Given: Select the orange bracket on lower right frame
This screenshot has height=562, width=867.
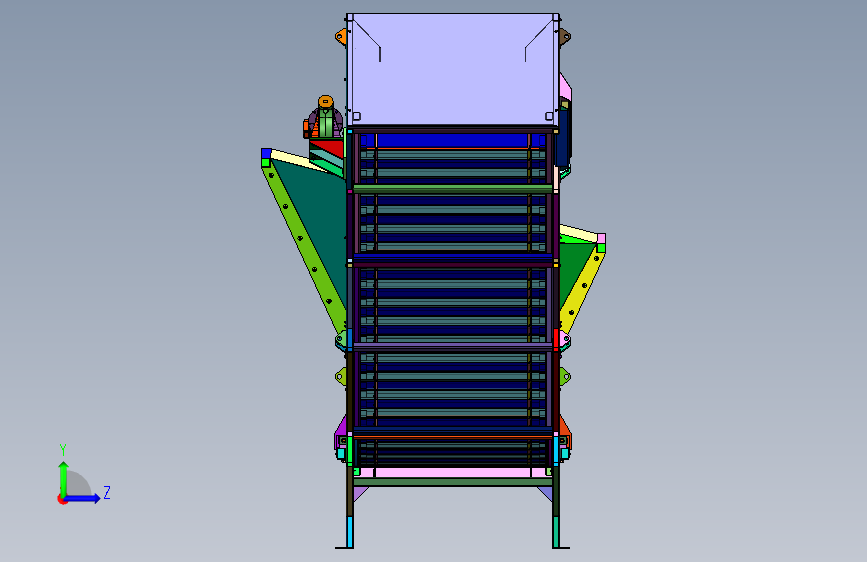Looking at the screenshot, I should coord(565,426).
